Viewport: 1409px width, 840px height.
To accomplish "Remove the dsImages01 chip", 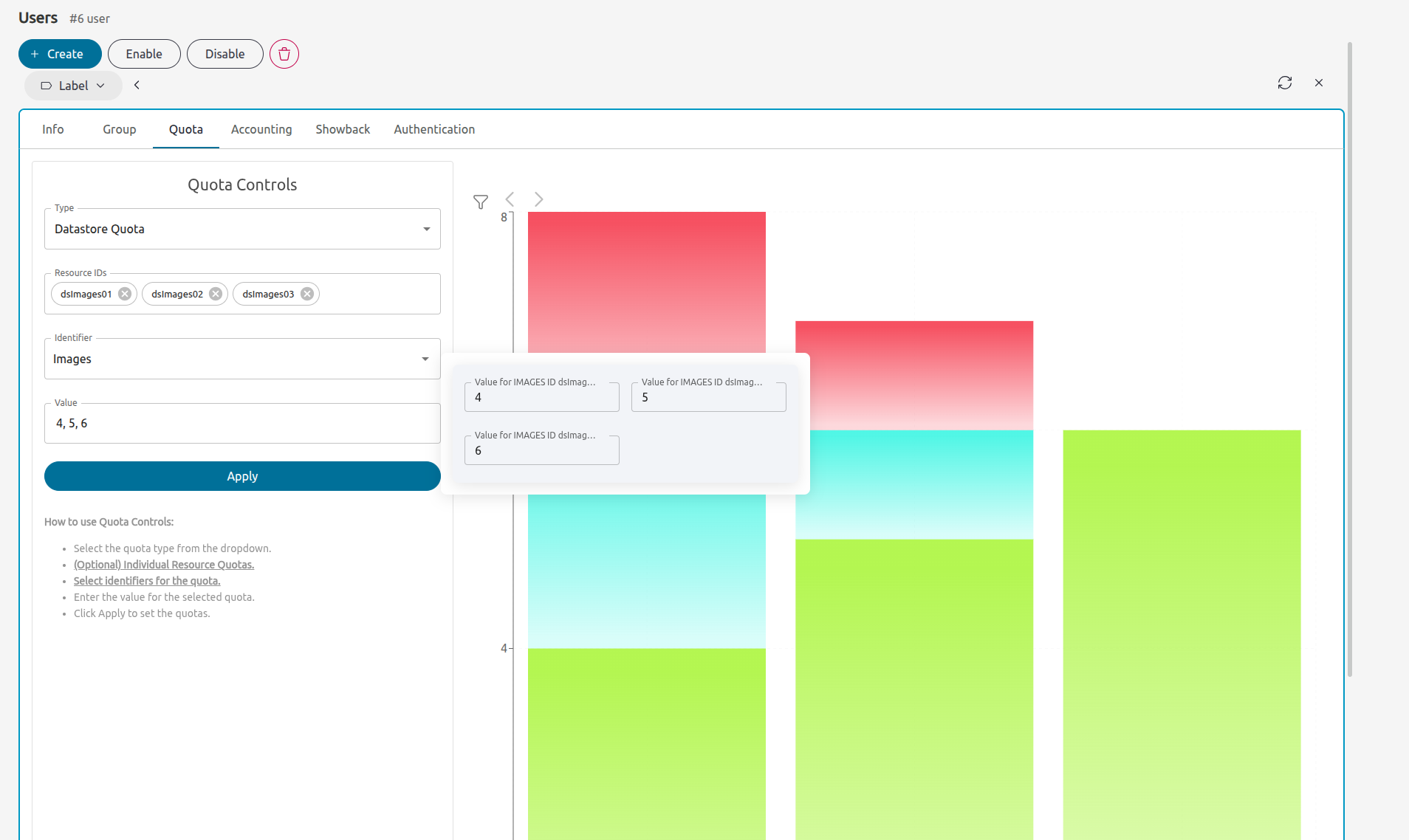I will pos(125,294).
